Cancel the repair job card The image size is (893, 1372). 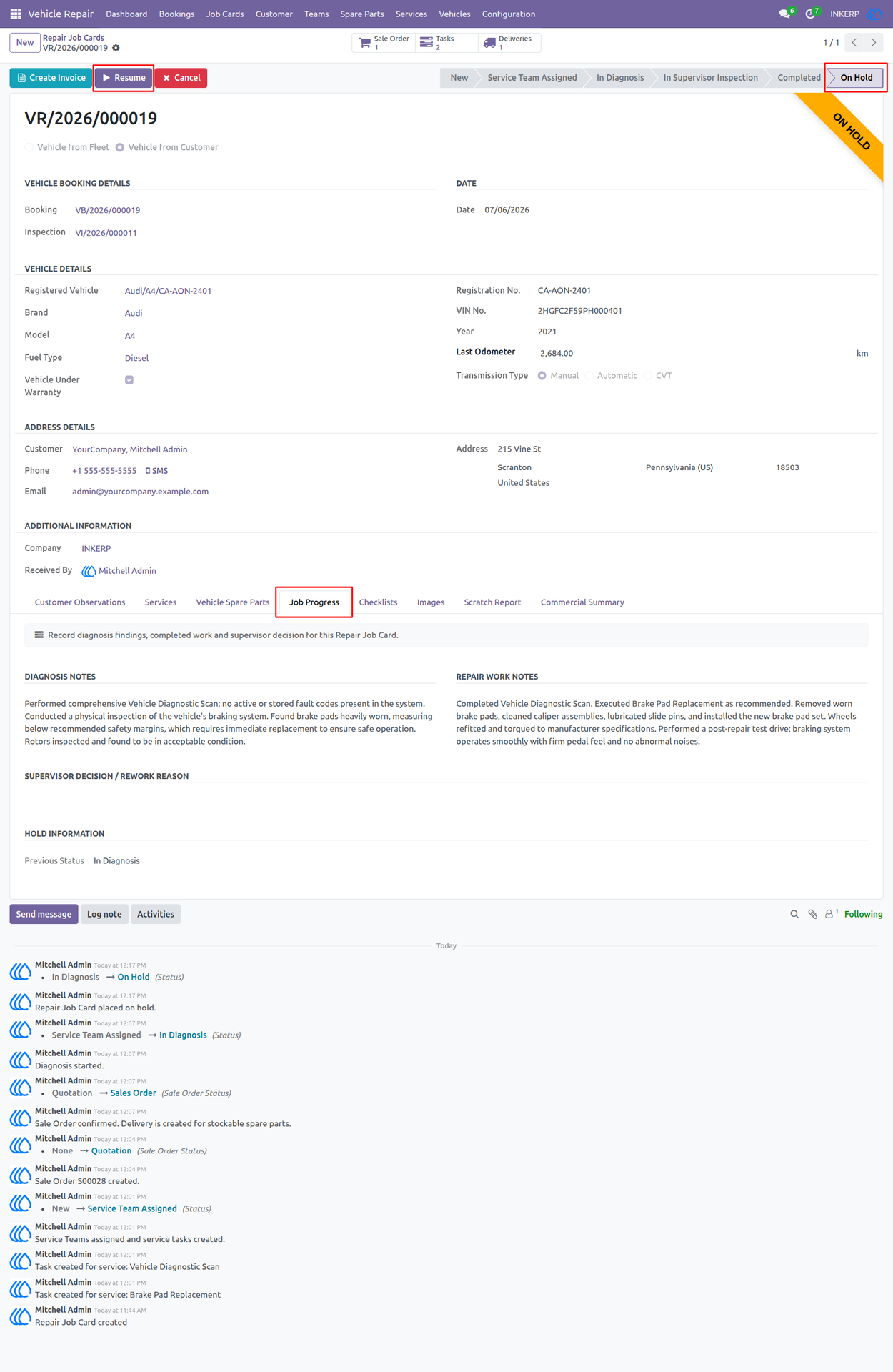(x=181, y=78)
